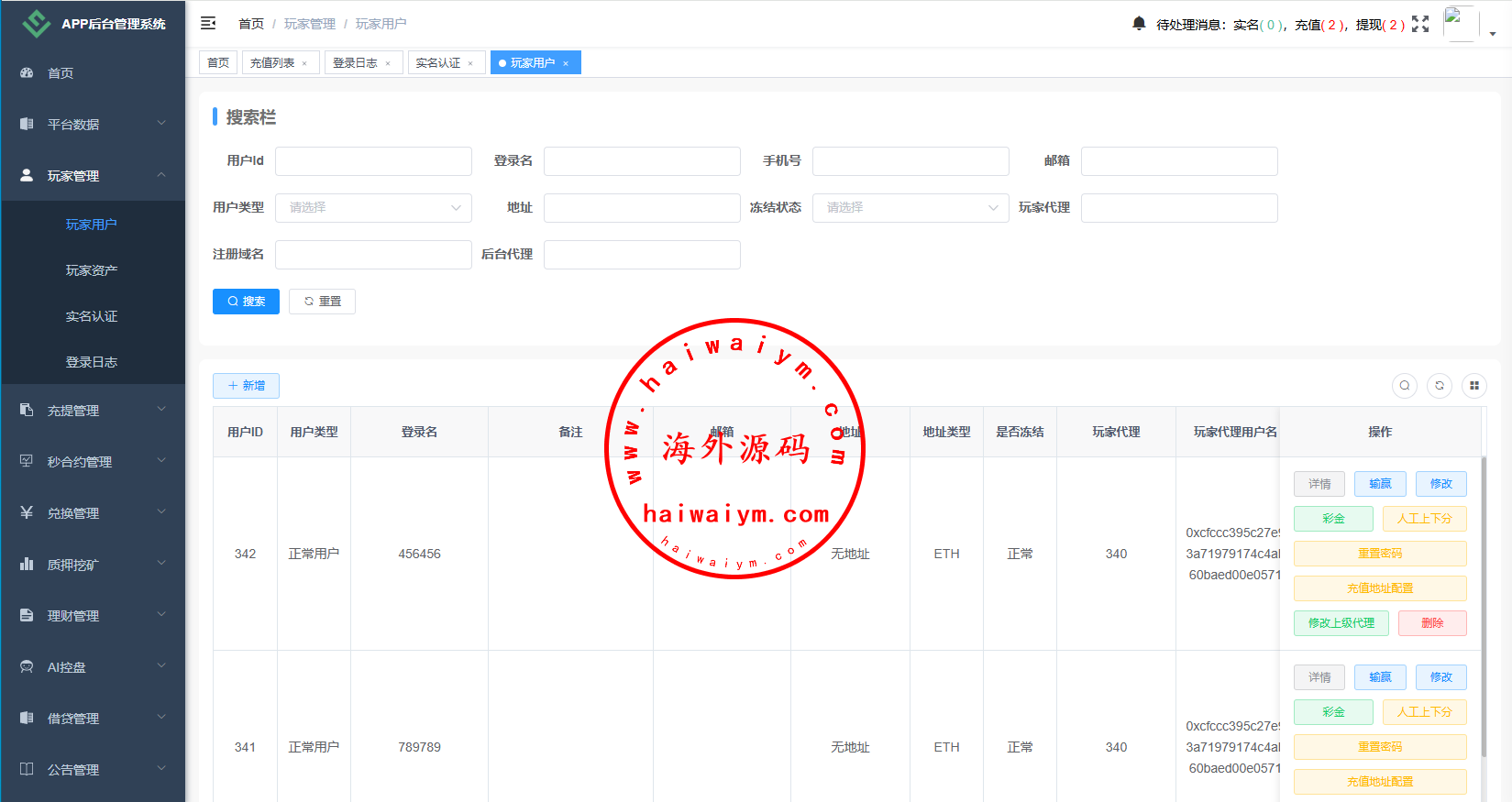The image size is (1512, 802).
Task: Focus the 用户Id input field
Action: pyautogui.click(x=373, y=161)
